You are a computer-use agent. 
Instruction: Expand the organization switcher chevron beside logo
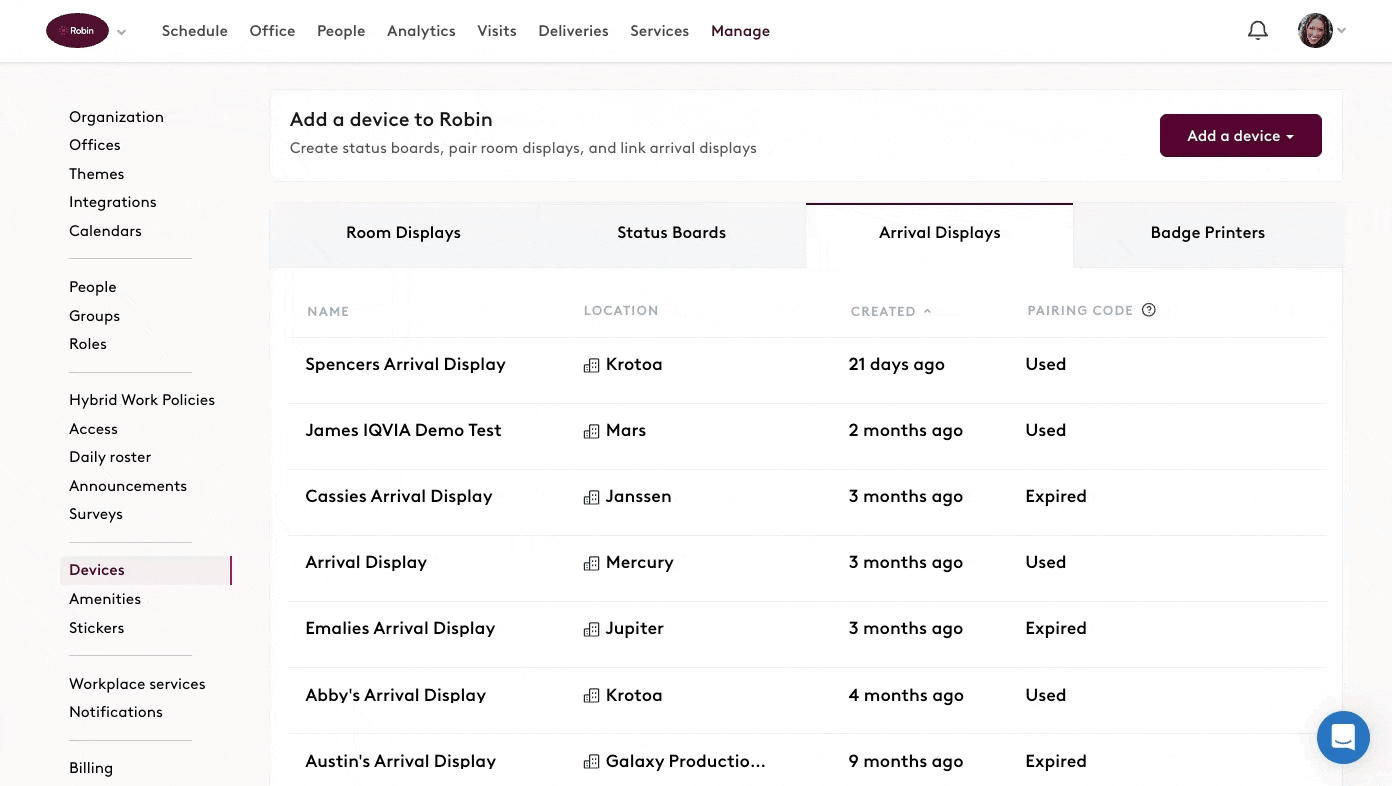[x=121, y=32]
